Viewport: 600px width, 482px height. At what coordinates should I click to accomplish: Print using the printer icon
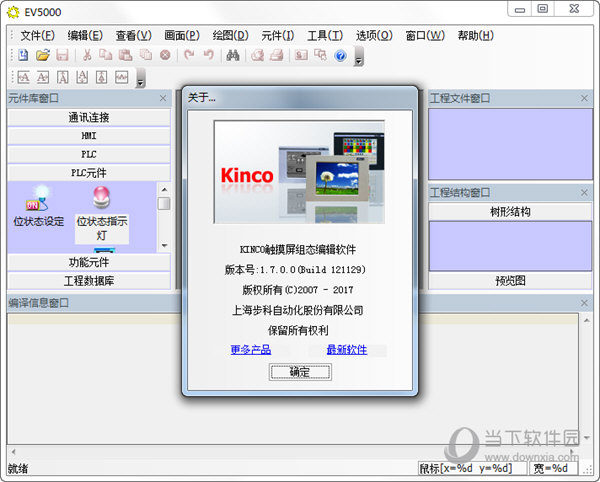277,55
